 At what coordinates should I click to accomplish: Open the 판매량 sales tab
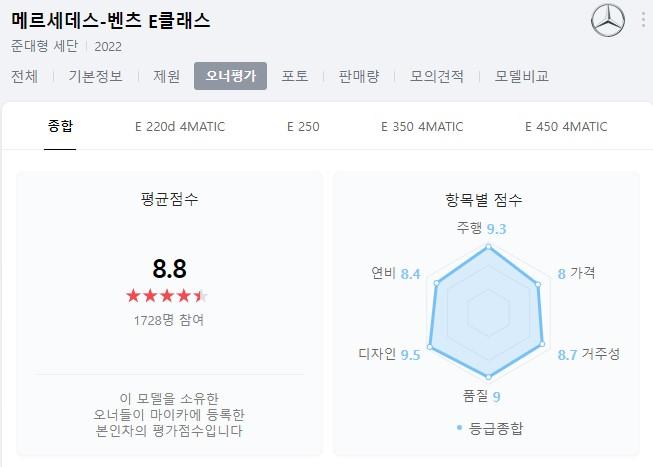[x=360, y=76]
